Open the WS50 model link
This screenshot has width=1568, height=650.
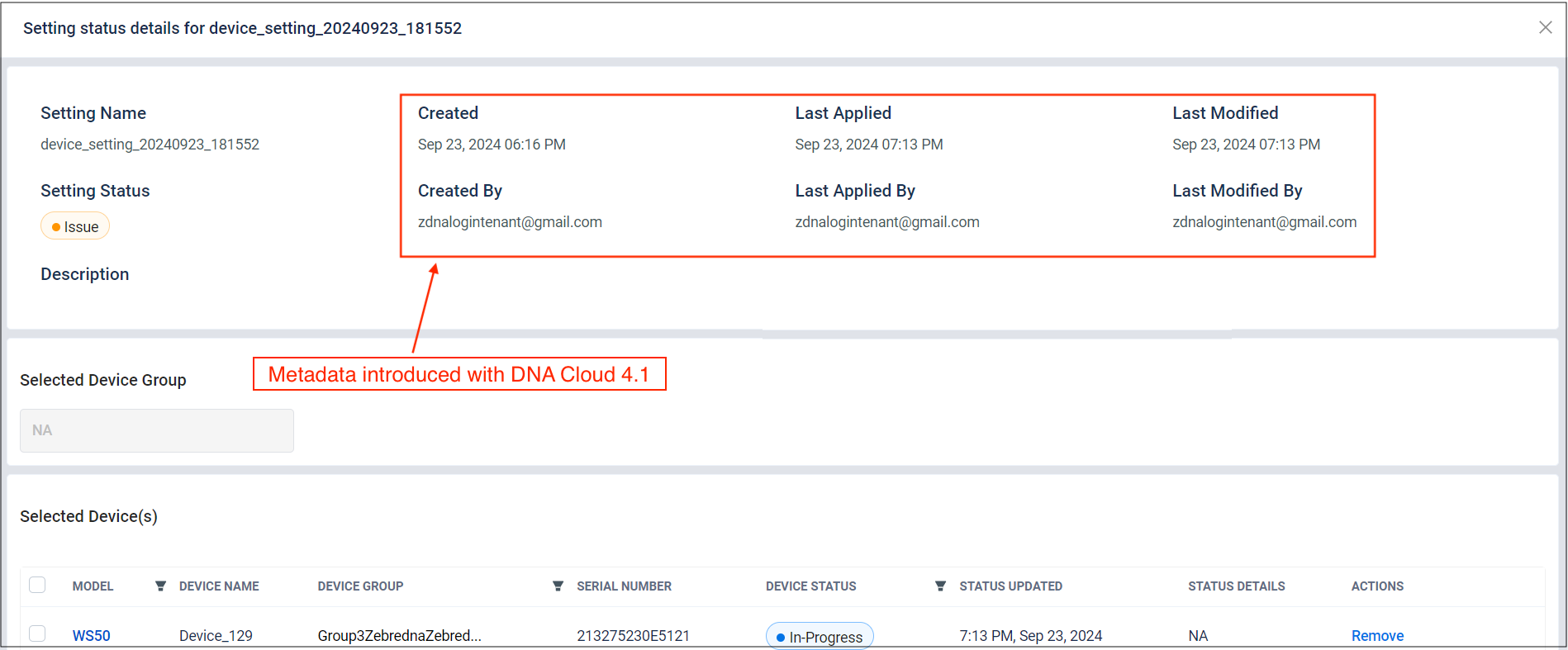[x=91, y=635]
